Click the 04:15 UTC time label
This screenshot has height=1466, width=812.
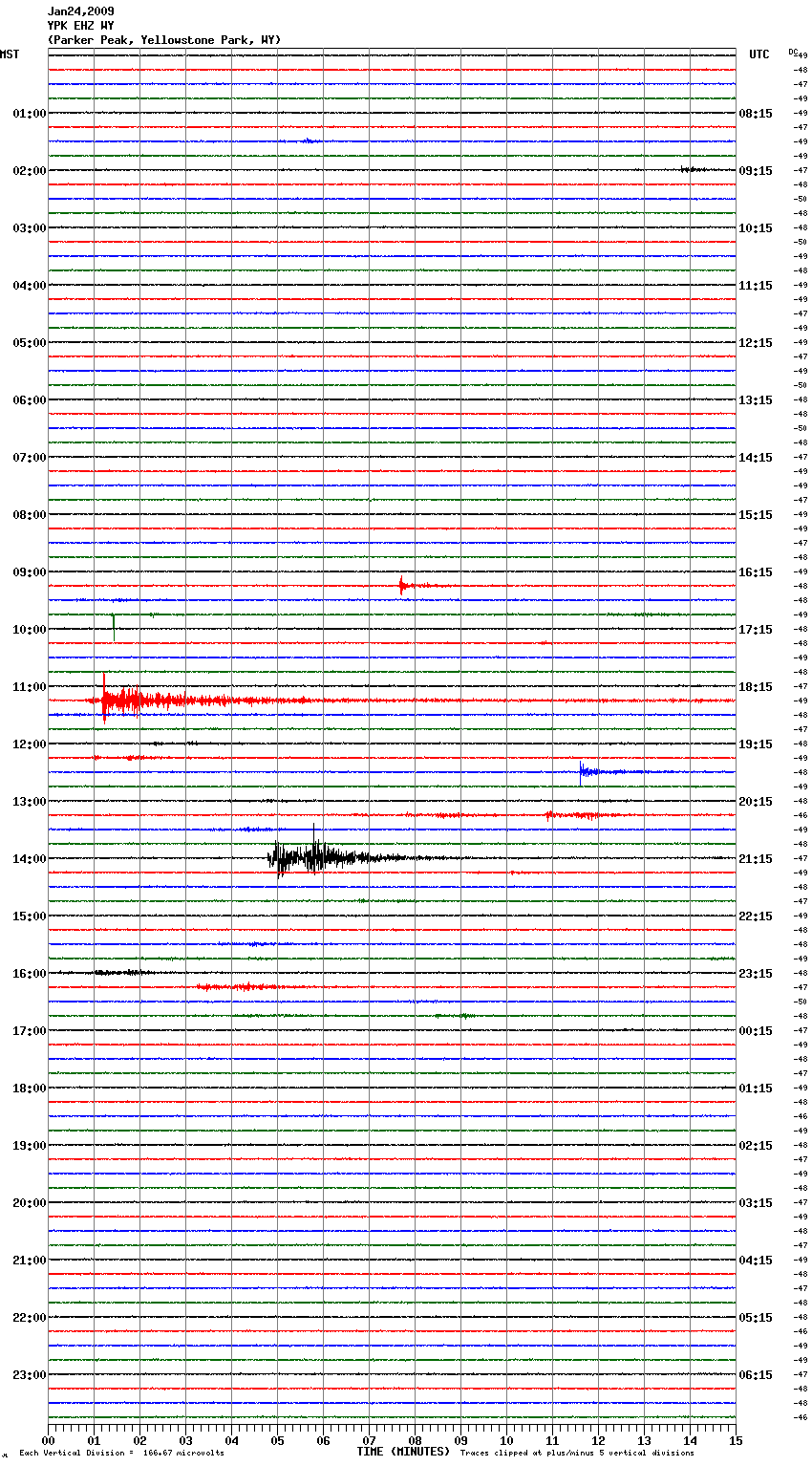[756, 1261]
